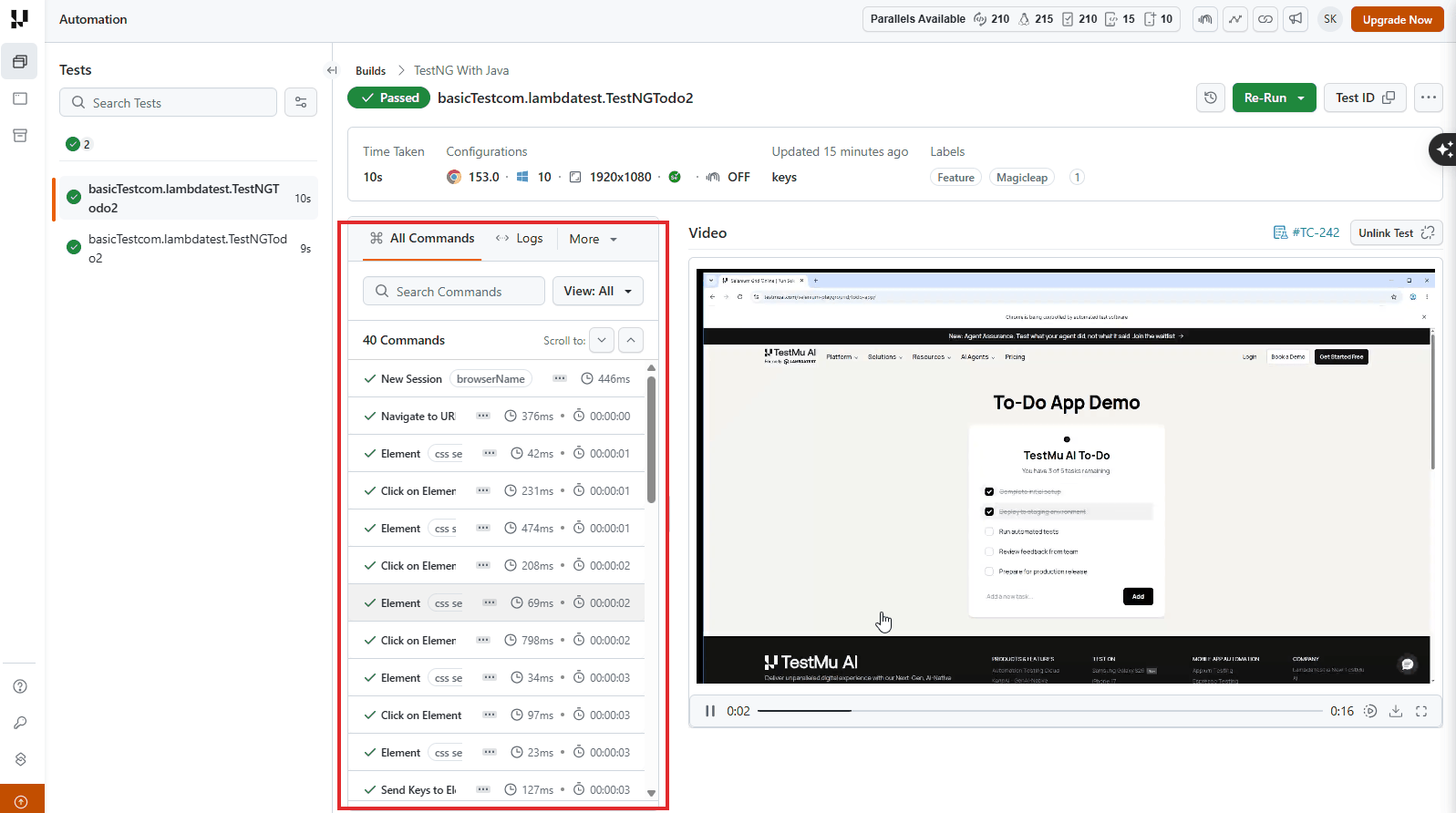1456x813 pixels.
Task: Open the archive box icon in left sidebar
Action: tap(20, 136)
